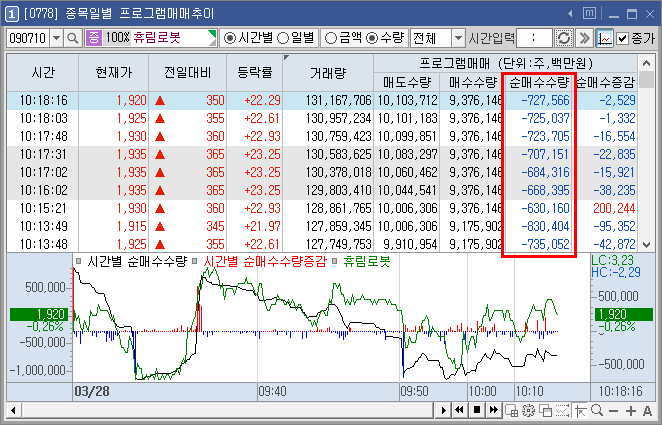This screenshot has width=662, height=425.
Task: Toggle 시간별 순매수수량 legend marker
Action: [78, 262]
